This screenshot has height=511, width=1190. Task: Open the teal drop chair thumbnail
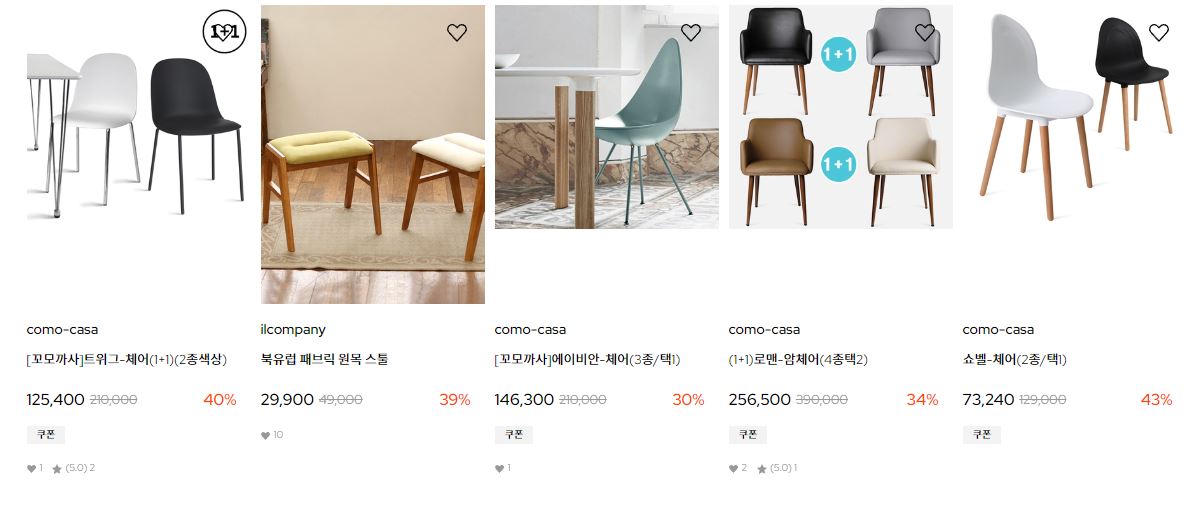coord(606,117)
